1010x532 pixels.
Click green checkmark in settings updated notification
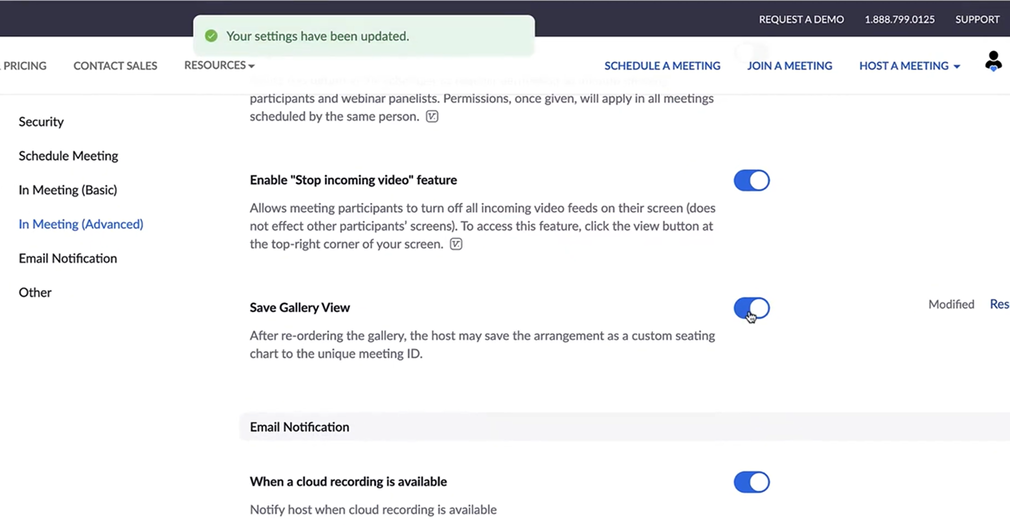pyautogui.click(x=211, y=36)
